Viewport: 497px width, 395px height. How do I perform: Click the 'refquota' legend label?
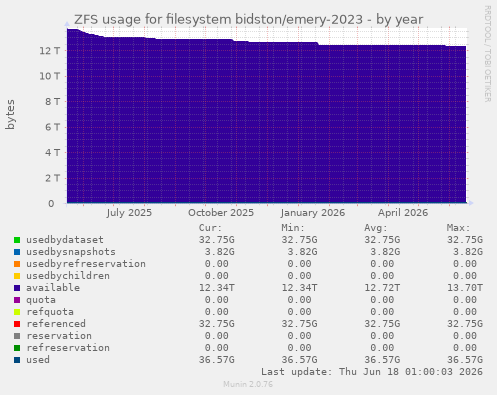pos(50,312)
